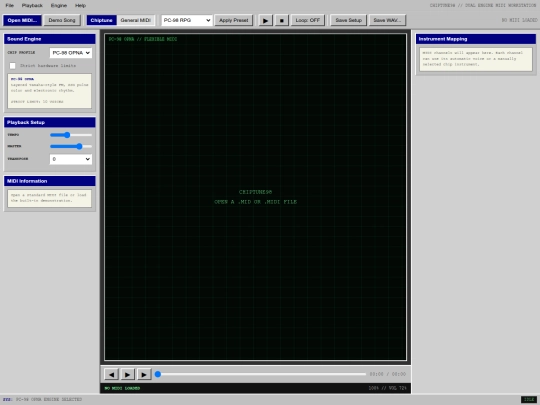Click the Save WAV... button

click(387, 20)
